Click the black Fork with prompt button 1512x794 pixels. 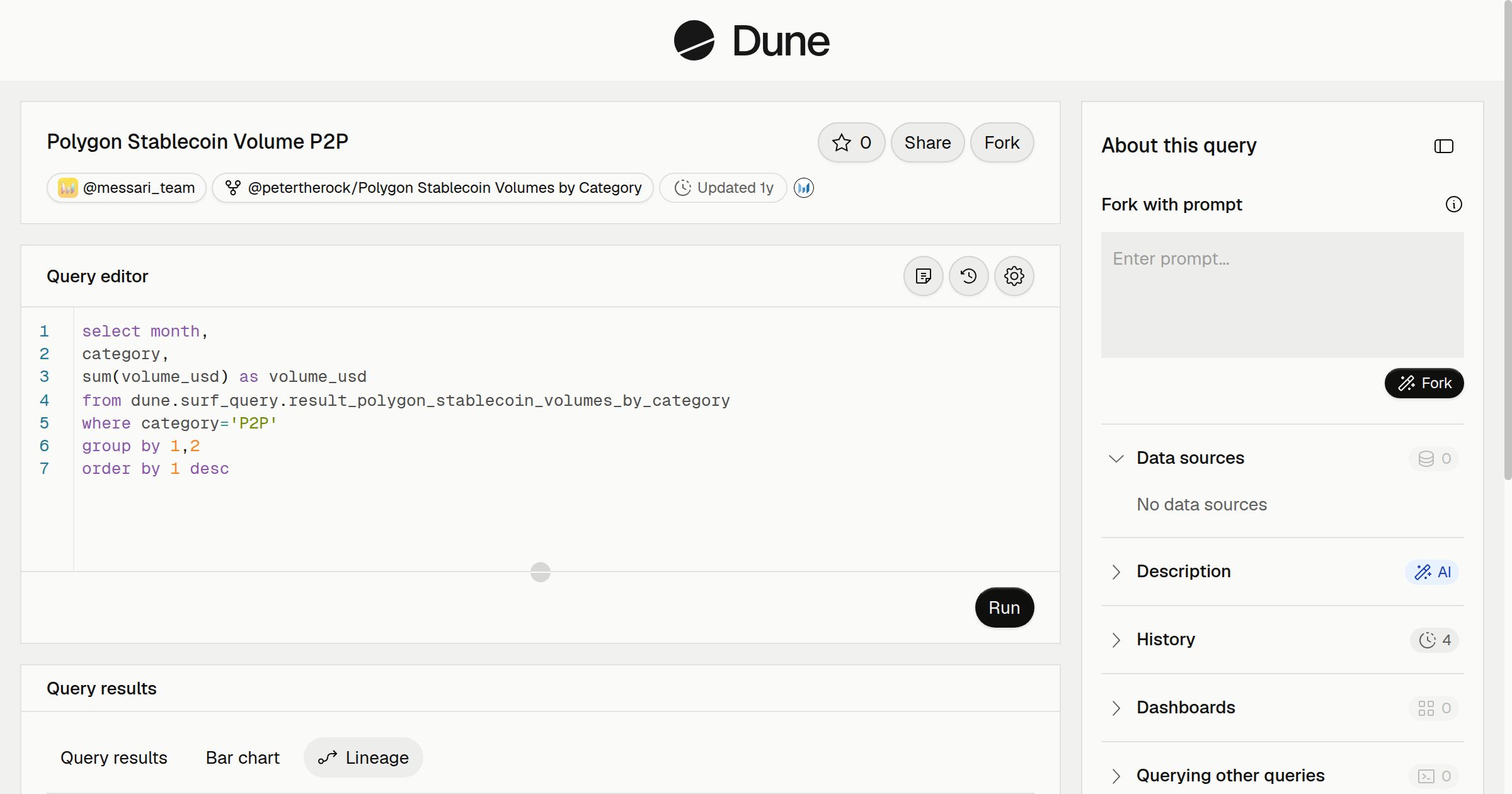tap(1424, 383)
